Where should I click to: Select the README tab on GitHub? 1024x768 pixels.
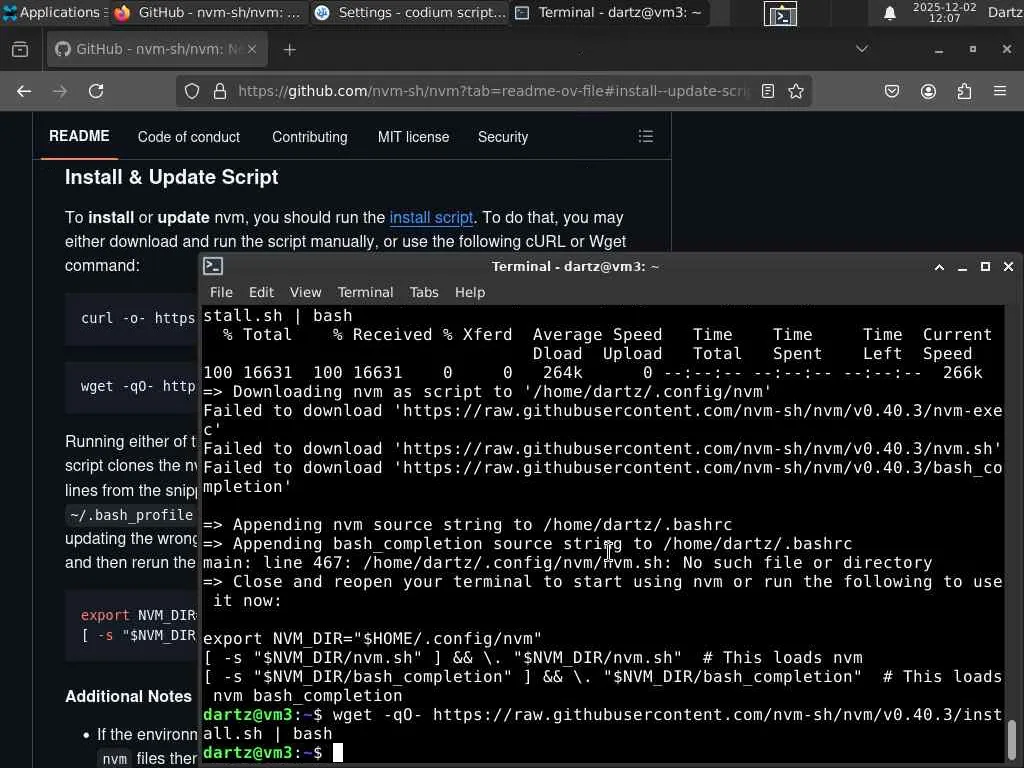tap(79, 136)
